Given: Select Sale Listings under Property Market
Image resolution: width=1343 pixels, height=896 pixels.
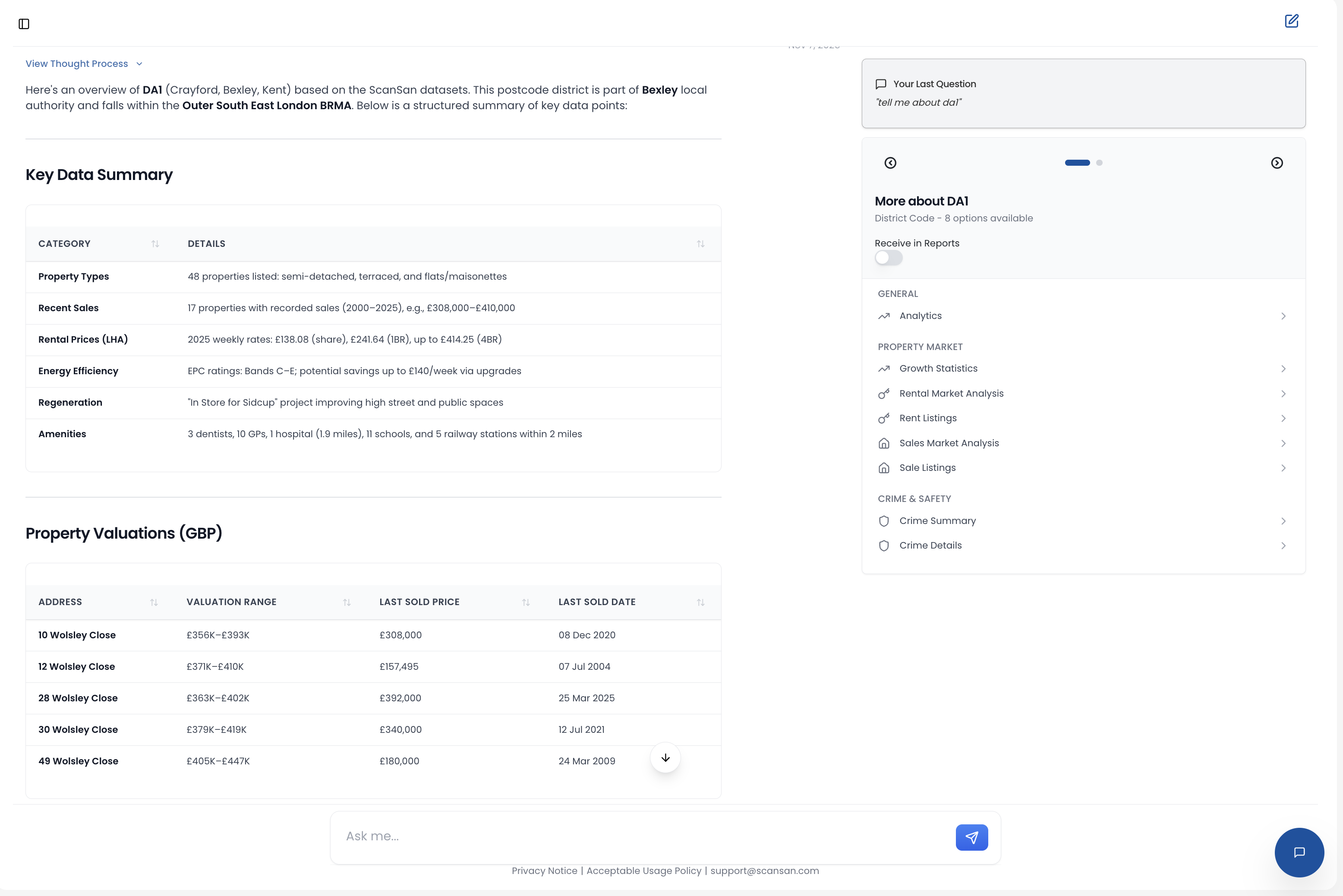Looking at the screenshot, I should (x=927, y=467).
